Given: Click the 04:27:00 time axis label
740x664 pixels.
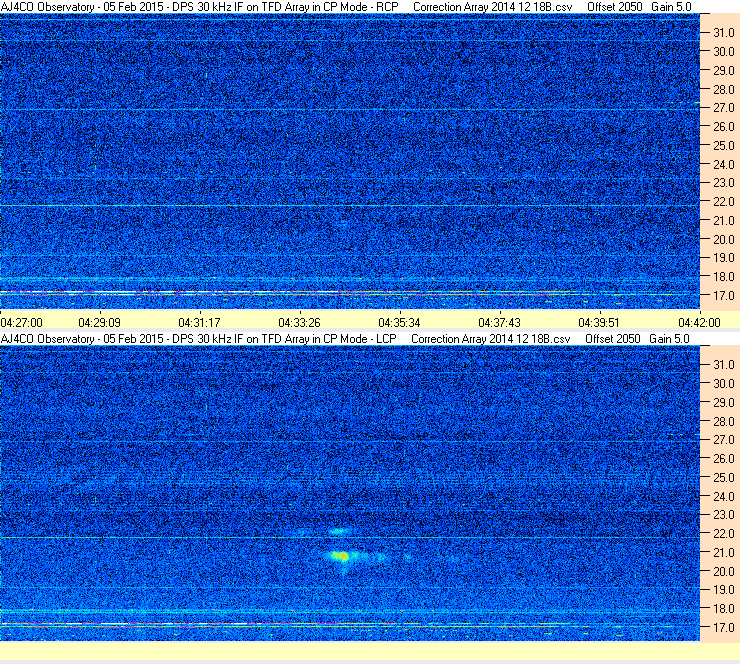Looking at the screenshot, I should [21, 323].
